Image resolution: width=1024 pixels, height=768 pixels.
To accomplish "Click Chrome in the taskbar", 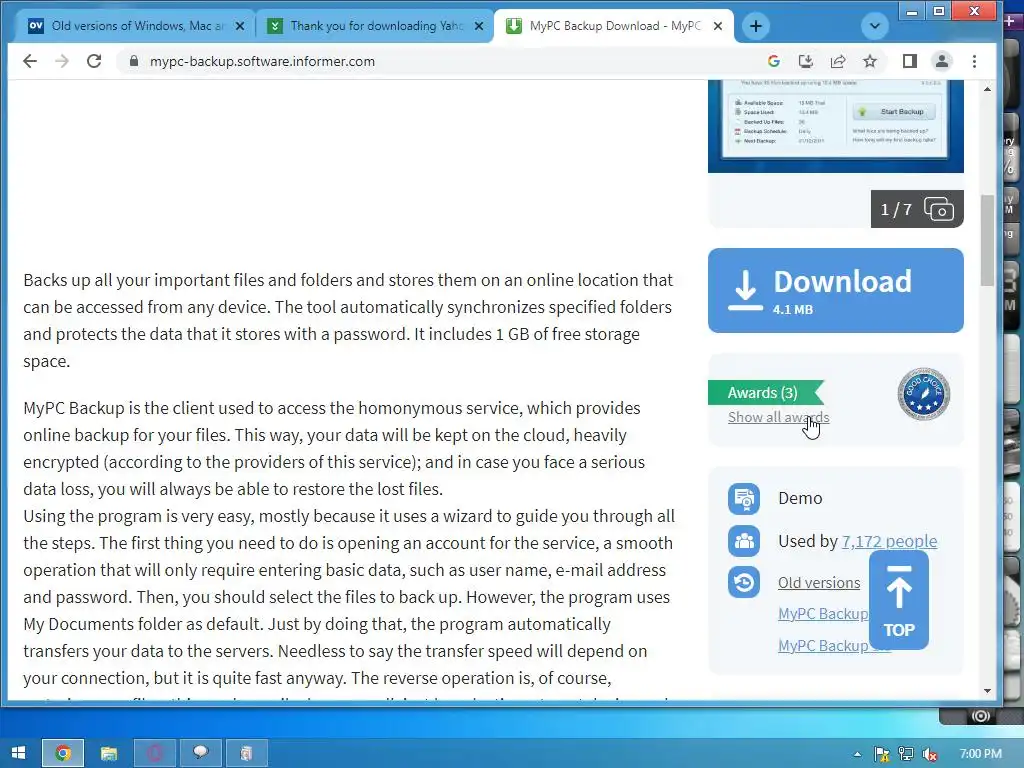I will (x=63, y=753).
